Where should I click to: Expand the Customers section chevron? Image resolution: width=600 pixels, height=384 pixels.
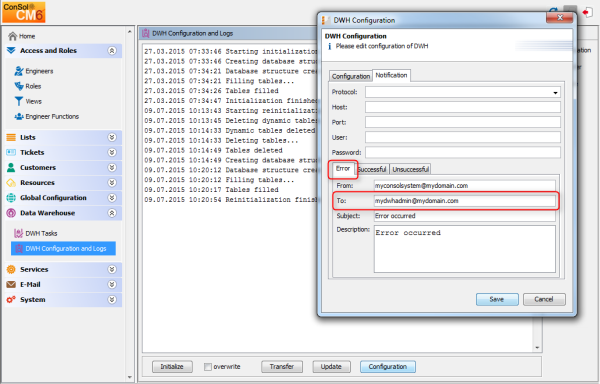[x=112, y=168]
